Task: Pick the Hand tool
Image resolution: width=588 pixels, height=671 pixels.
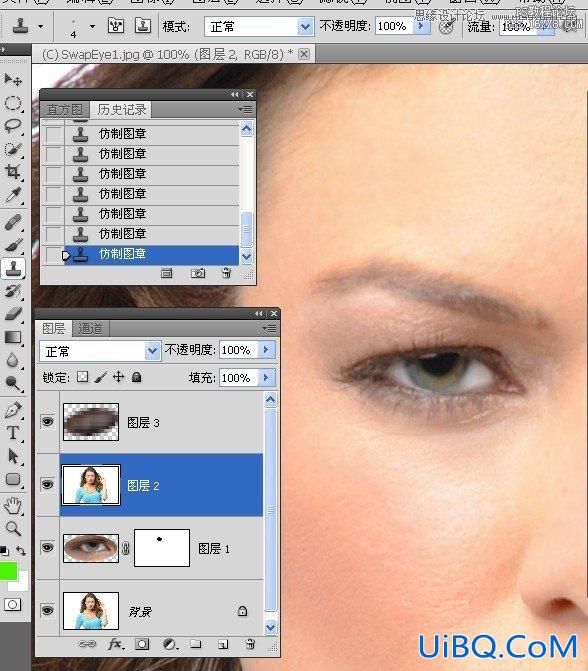Action: click(12, 506)
